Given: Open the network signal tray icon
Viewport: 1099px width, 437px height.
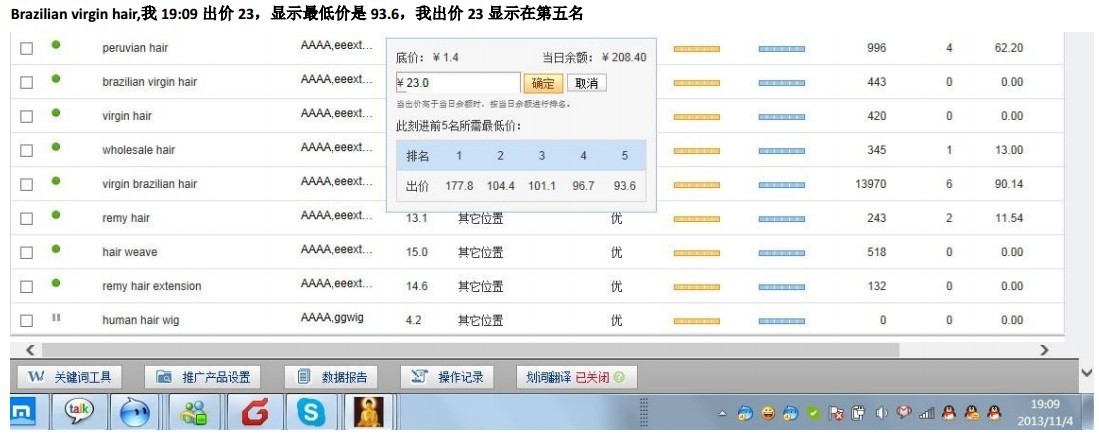Looking at the screenshot, I should click(x=927, y=415).
